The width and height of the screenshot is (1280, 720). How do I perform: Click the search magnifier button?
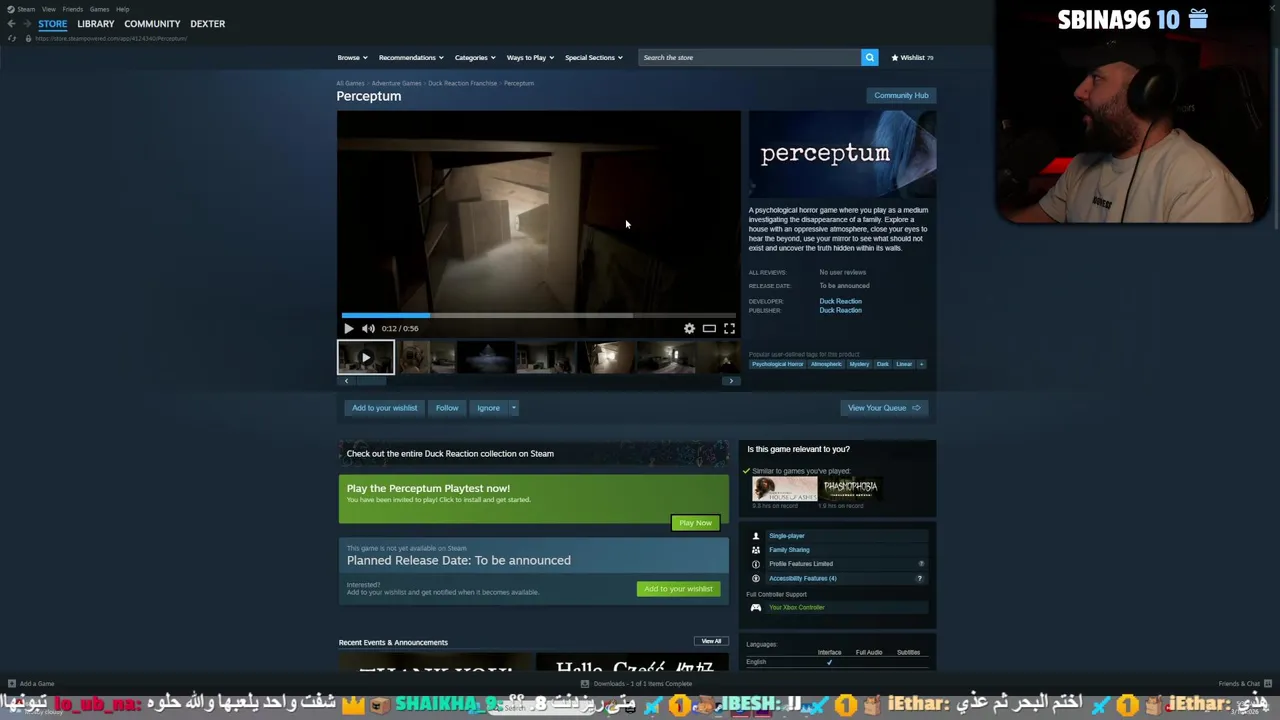870,57
